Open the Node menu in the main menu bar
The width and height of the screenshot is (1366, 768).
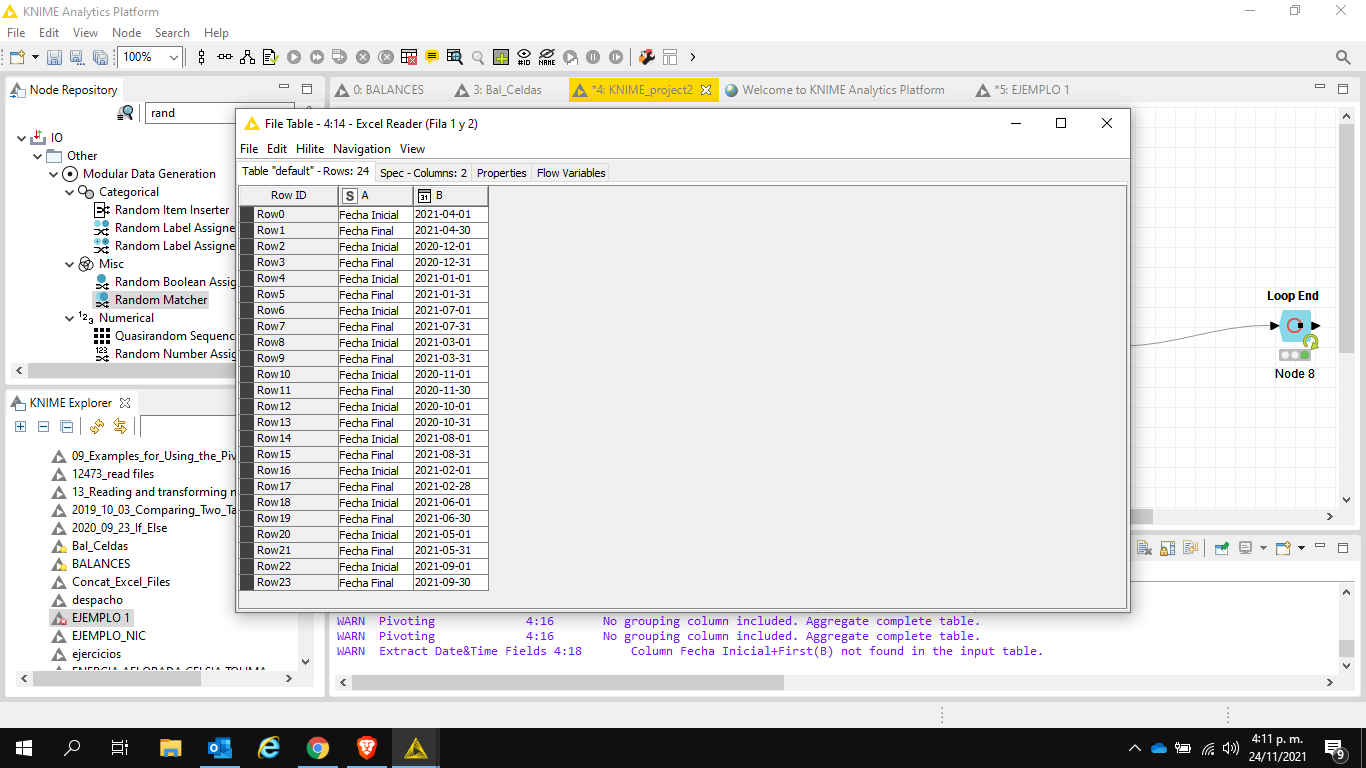coord(126,32)
